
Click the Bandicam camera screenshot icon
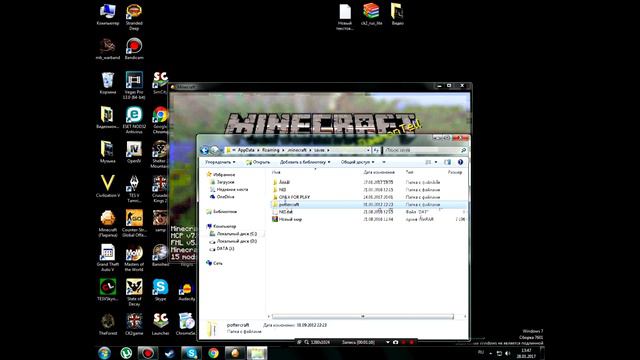click(x=395, y=342)
